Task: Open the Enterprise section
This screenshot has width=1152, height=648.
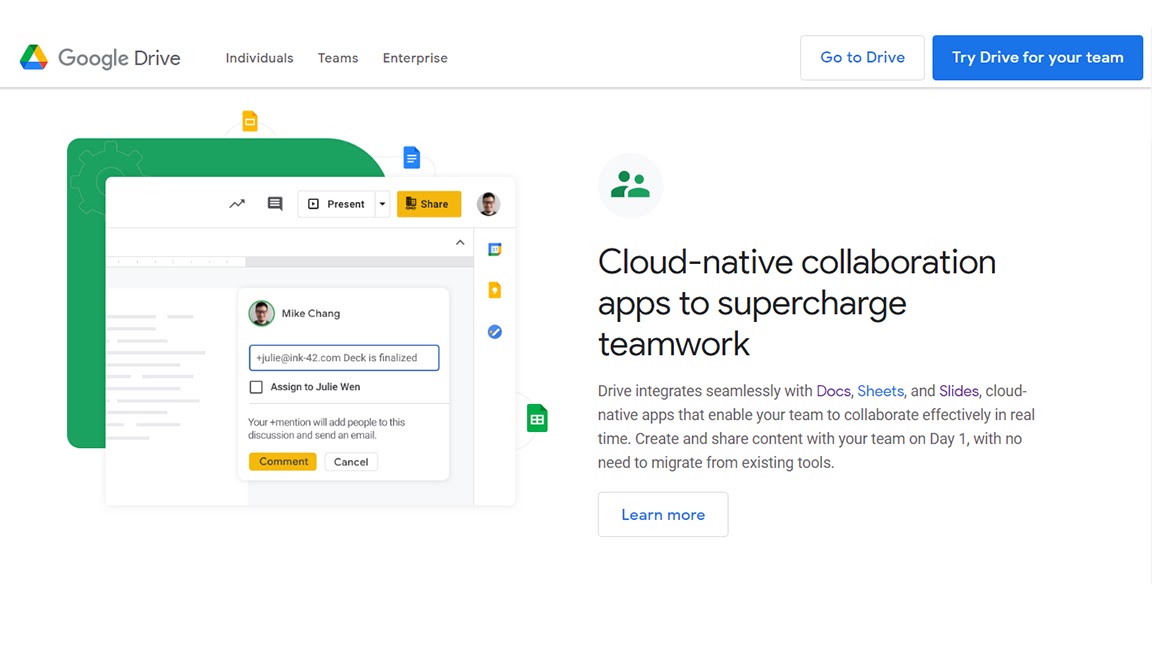Action: pyautogui.click(x=415, y=58)
